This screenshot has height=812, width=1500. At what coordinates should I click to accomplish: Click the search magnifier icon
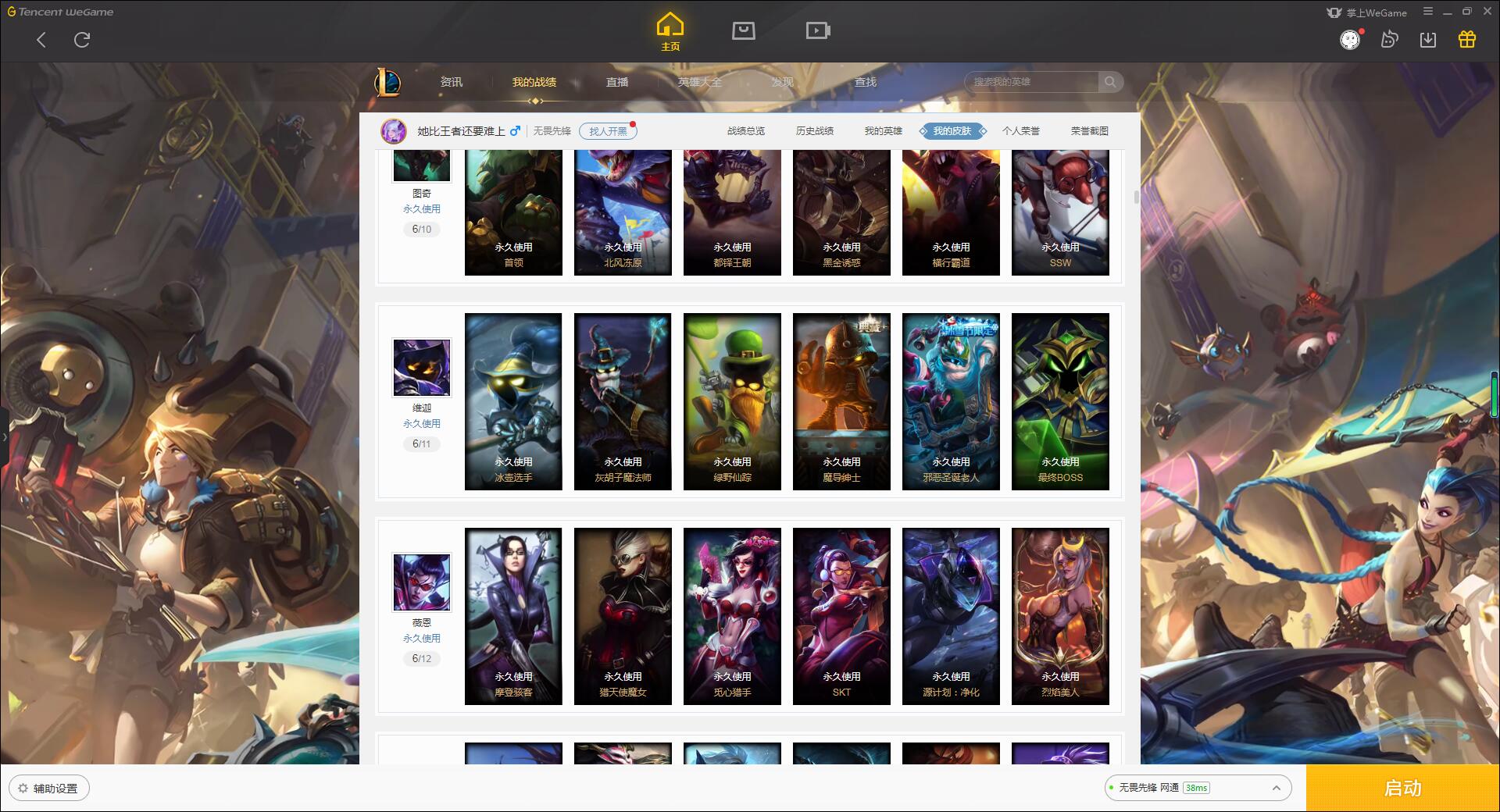coord(1109,82)
